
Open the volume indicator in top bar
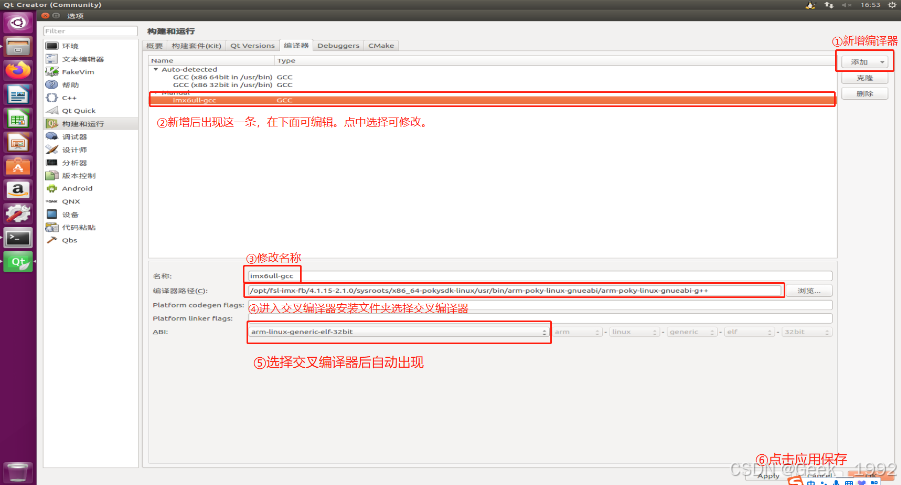click(x=846, y=5)
